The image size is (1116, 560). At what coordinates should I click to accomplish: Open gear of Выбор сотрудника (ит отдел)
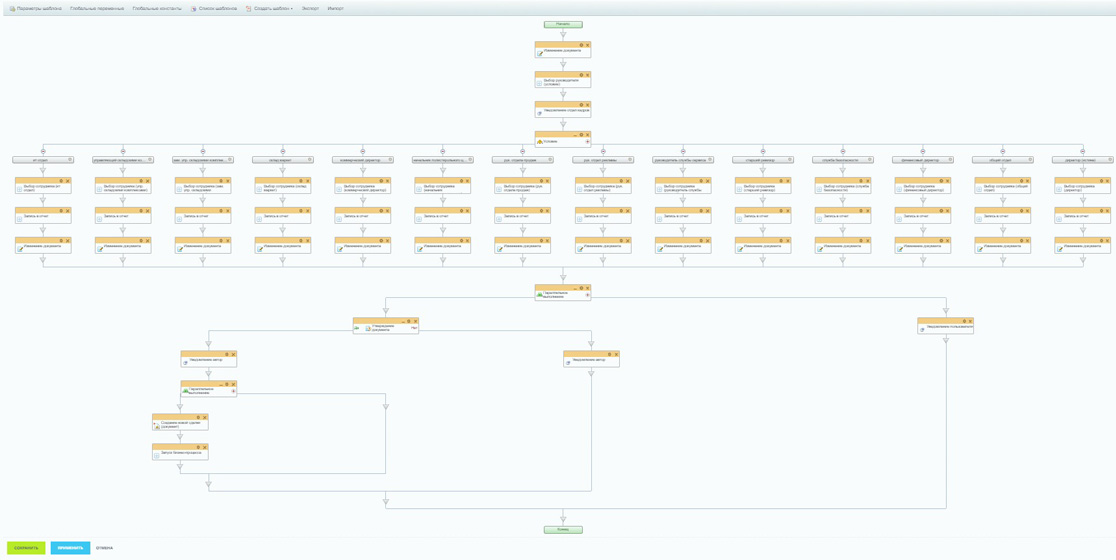(x=61, y=181)
